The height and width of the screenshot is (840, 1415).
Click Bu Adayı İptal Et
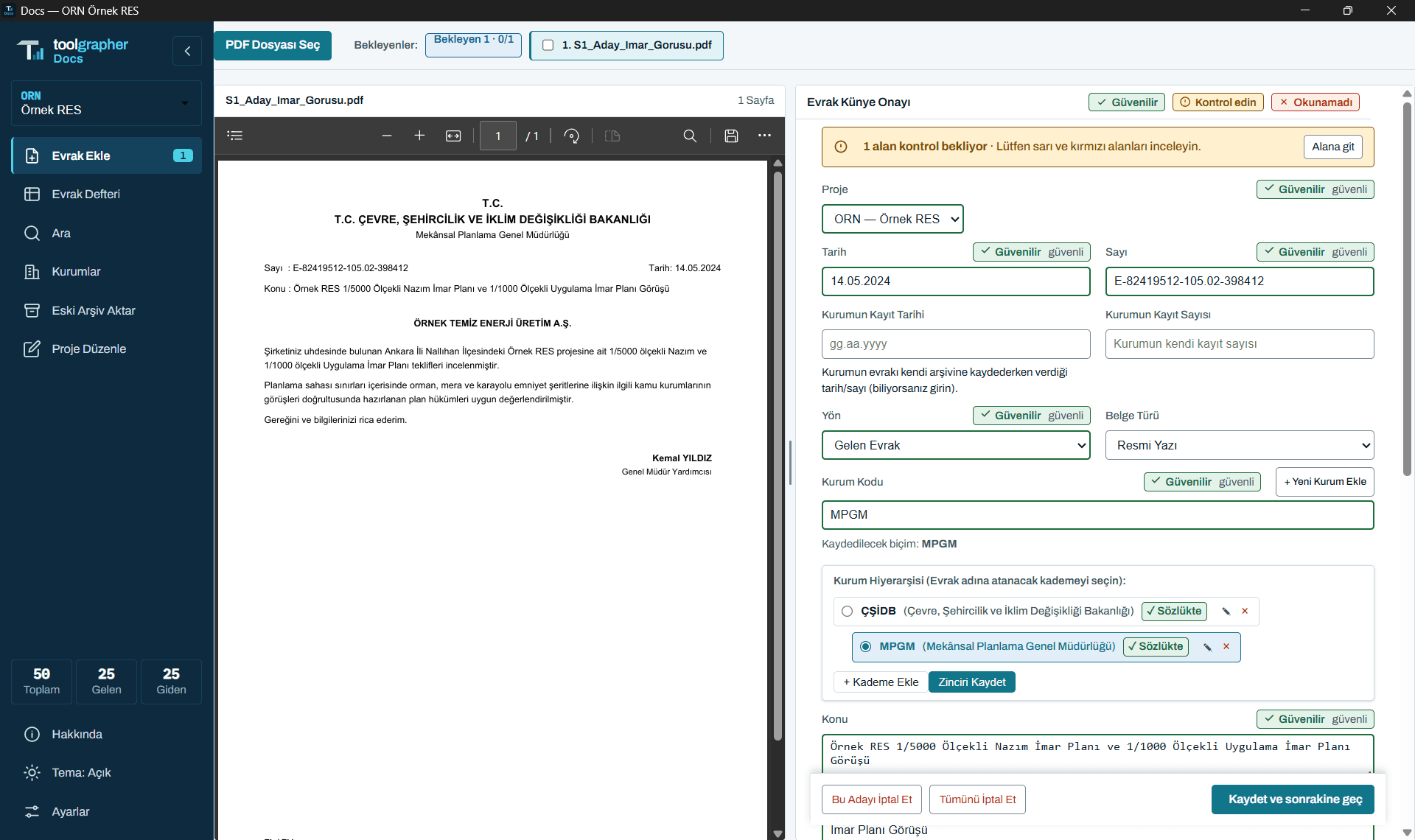872,799
